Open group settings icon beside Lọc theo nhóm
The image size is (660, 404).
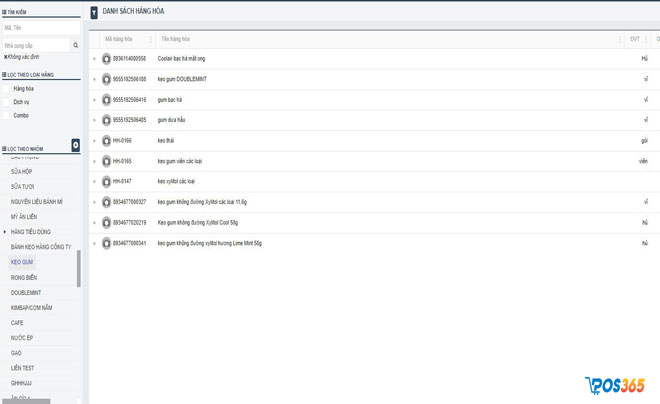point(76,145)
